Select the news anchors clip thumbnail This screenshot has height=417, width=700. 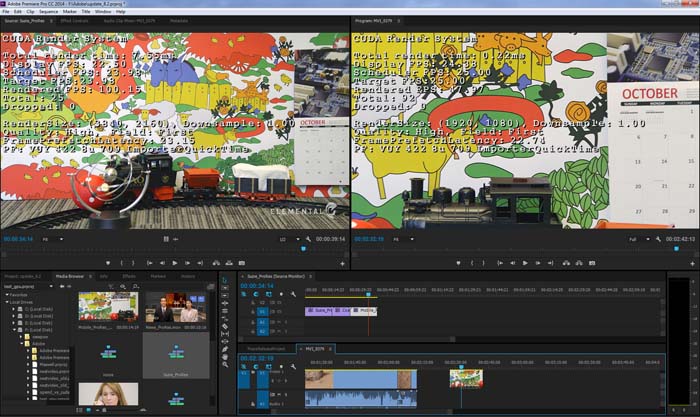click(176, 307)
